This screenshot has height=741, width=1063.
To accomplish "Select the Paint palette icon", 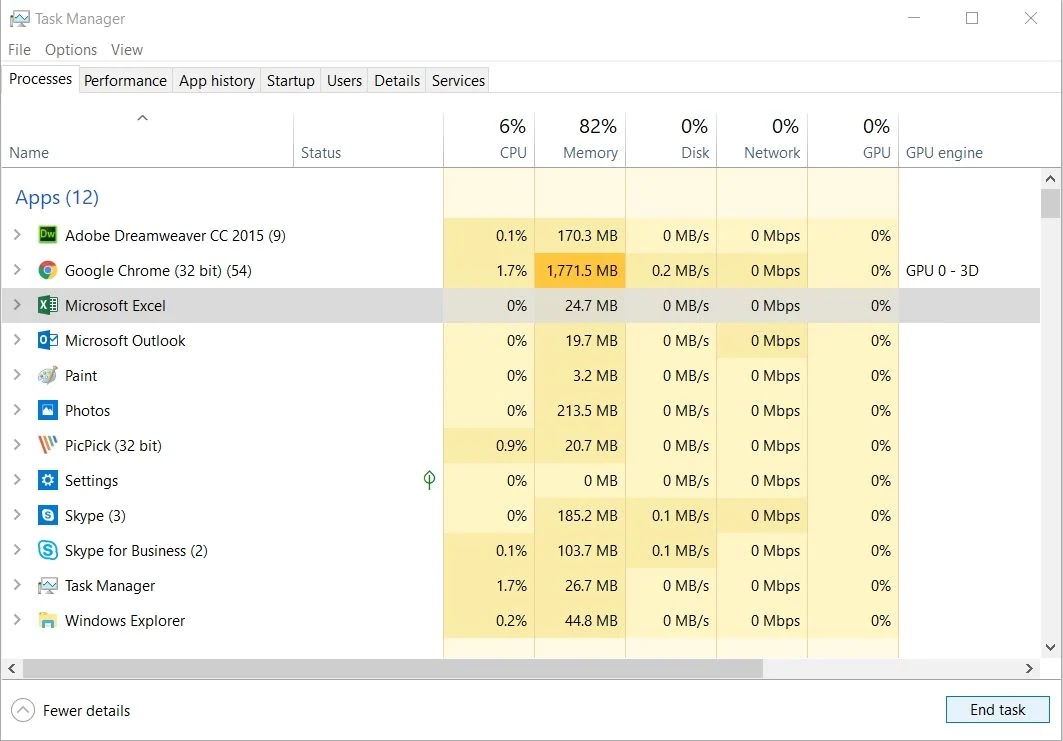I will pos(47,375).
